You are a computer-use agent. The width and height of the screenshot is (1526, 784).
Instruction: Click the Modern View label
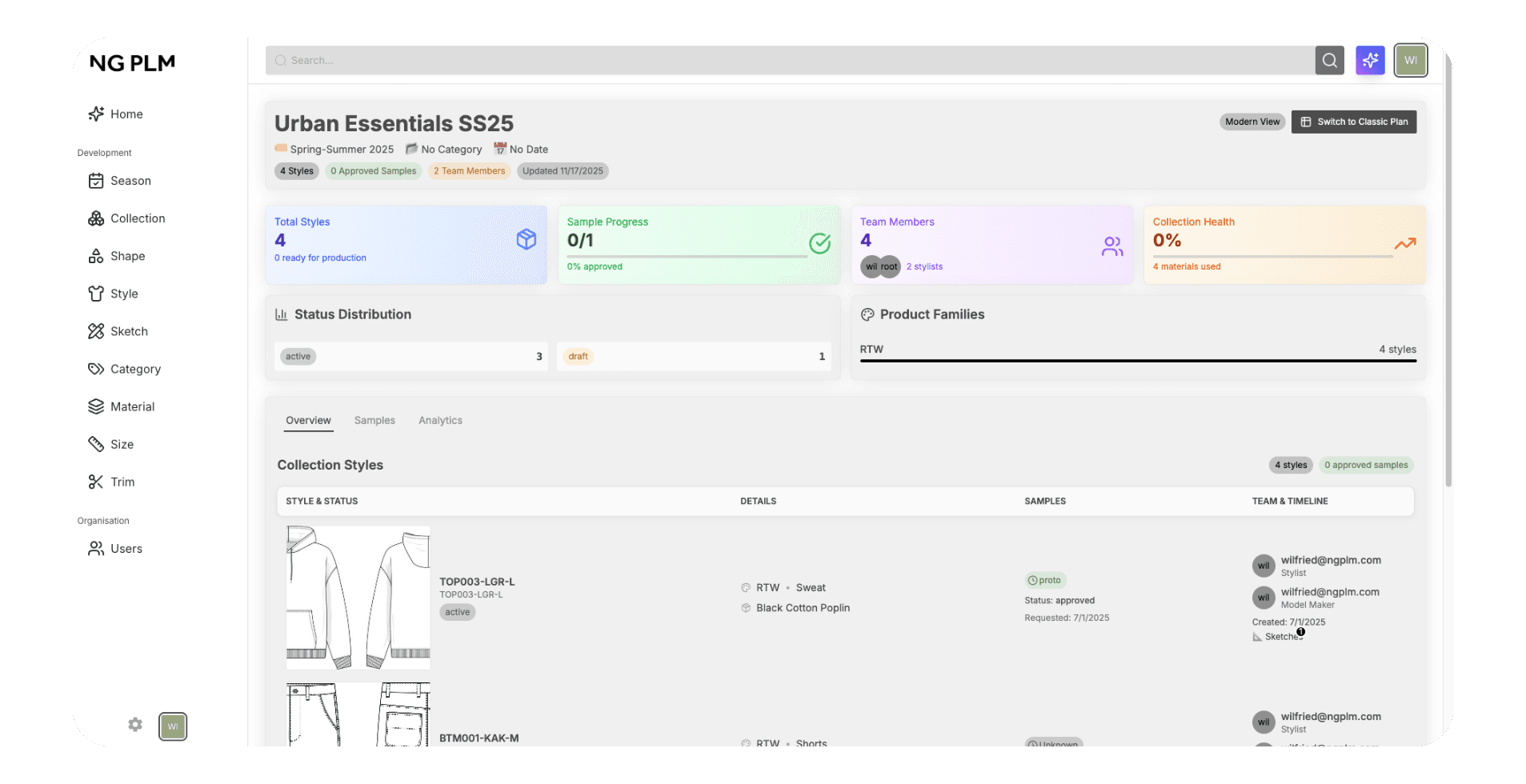tap(1252, 122)
